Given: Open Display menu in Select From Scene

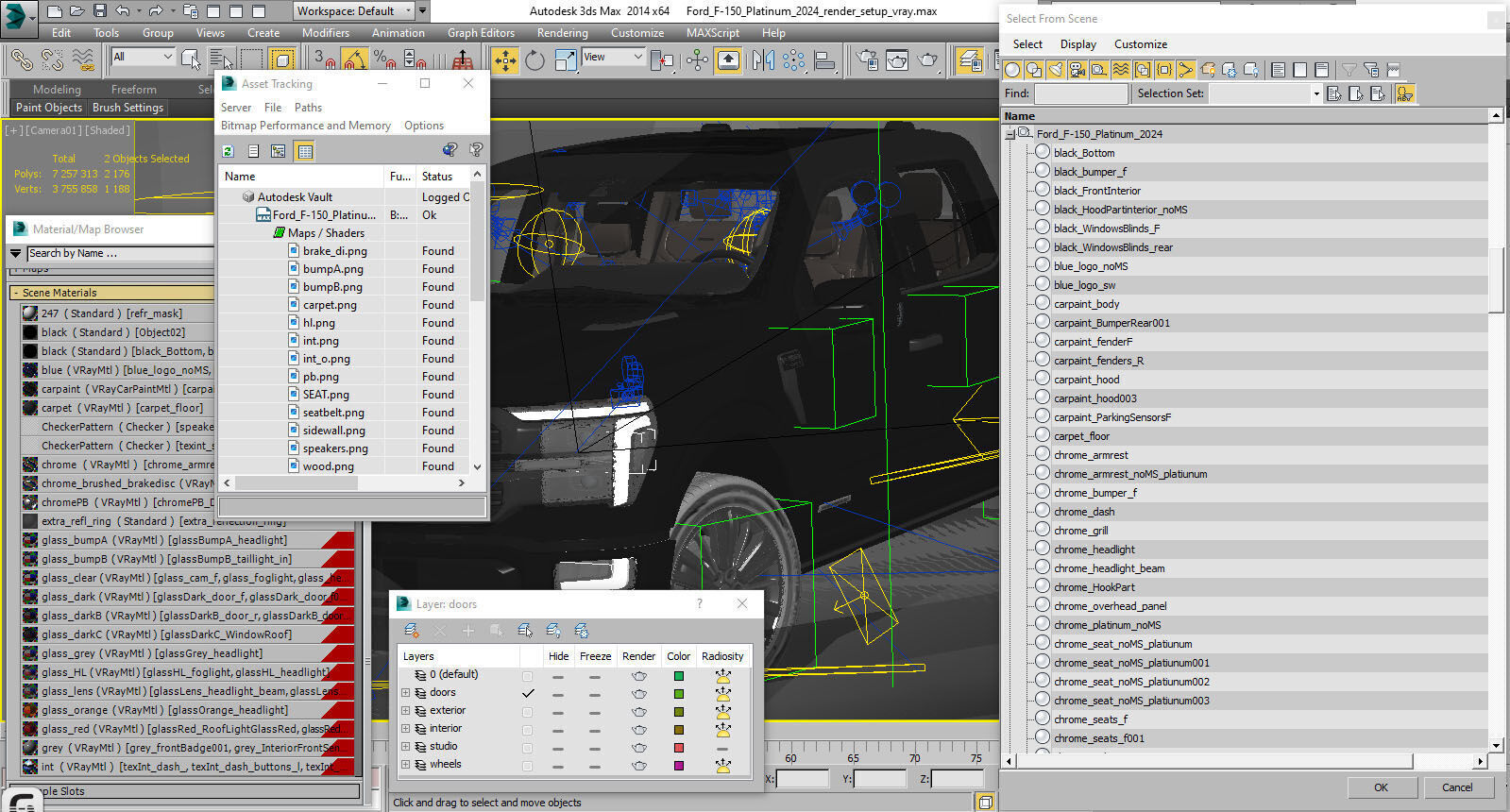Looking at the screenshot, I should pyautogui.click(x=1078, y=44).
